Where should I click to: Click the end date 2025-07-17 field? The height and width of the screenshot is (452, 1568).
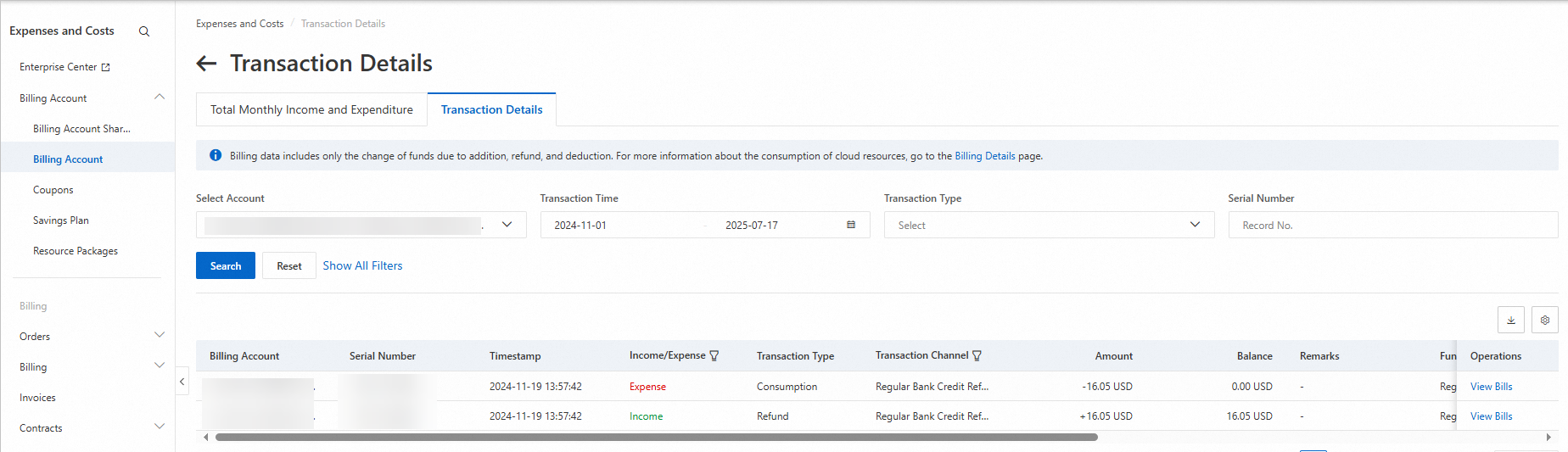[751, 226]
